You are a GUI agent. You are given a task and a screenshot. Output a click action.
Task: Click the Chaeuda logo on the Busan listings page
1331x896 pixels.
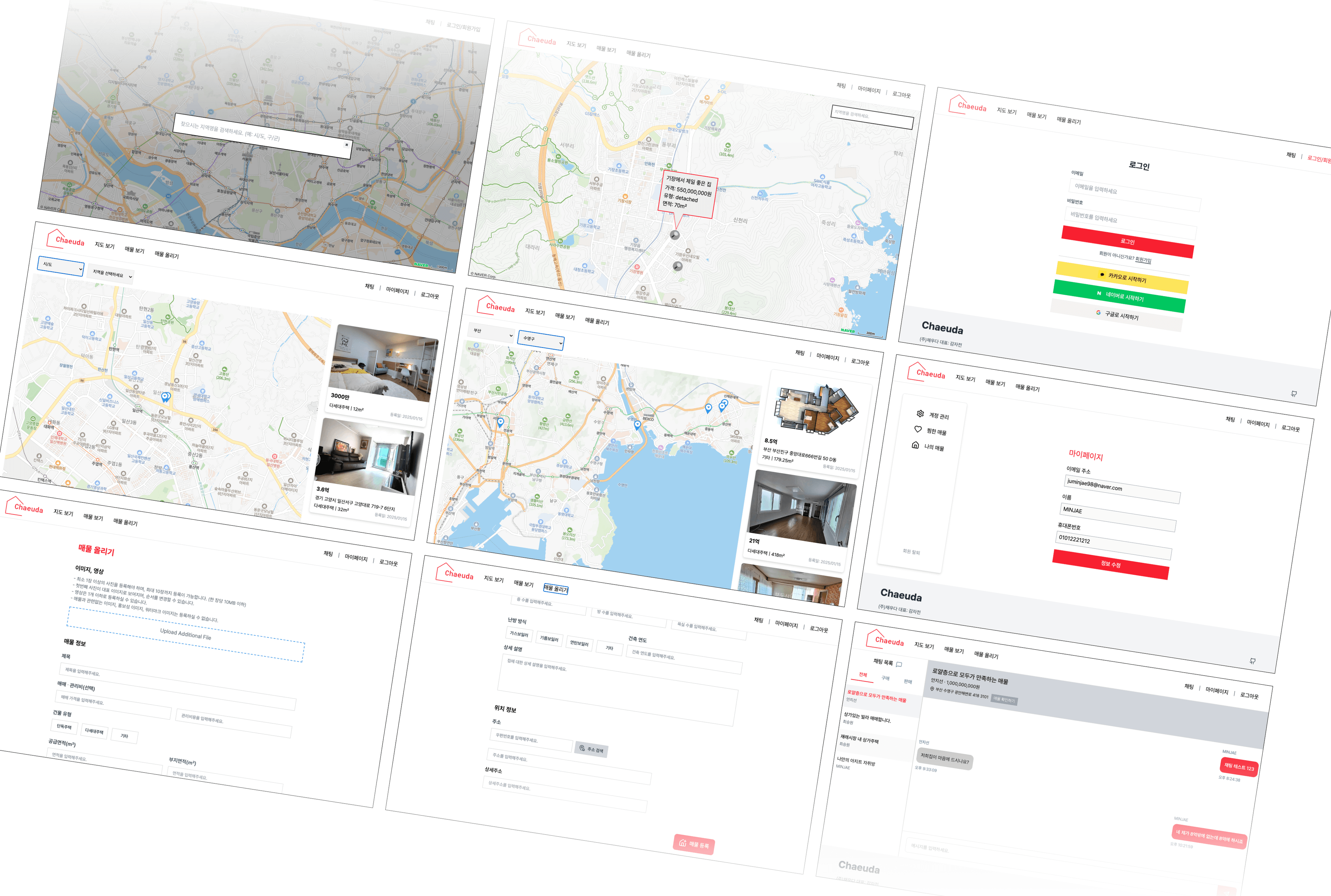pyautogui.click(x=496, y=306)
